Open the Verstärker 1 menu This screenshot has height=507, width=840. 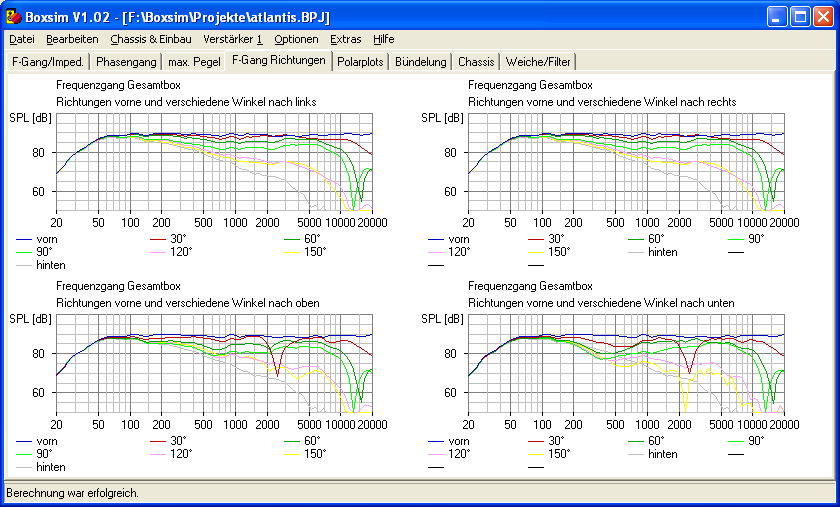click(233, 39)
